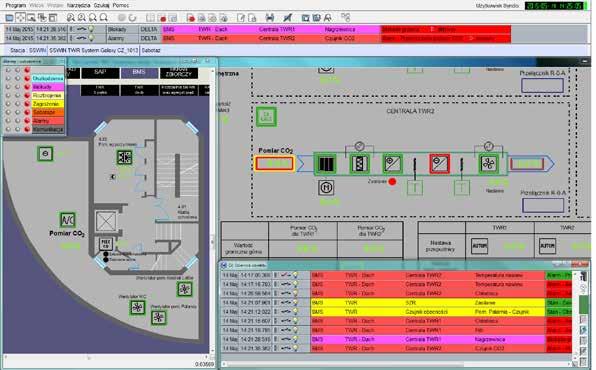
Task: Open the Program menu
Action: coord(16,5)
